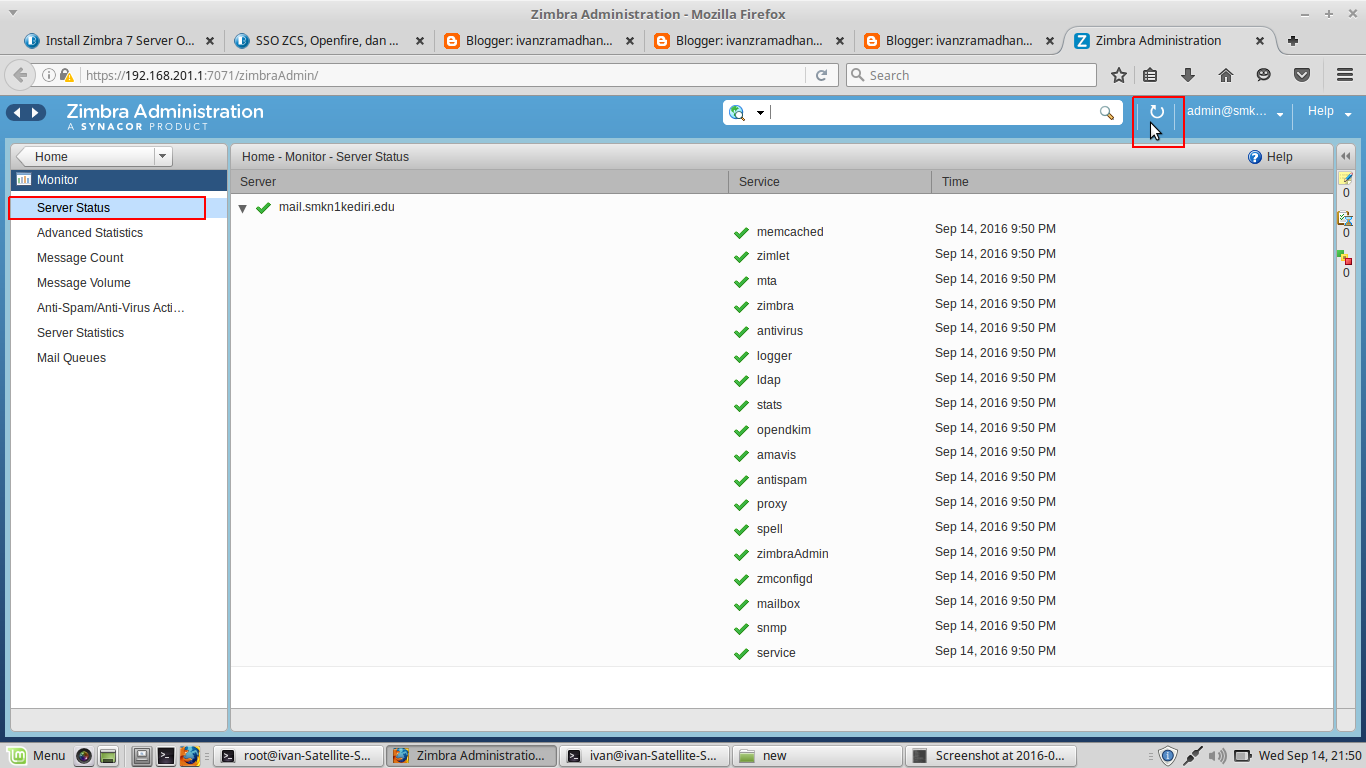Open Anti-Spam/Anti-Virus Activity in sidebar

pyautogui.click(x=110, y=308)
